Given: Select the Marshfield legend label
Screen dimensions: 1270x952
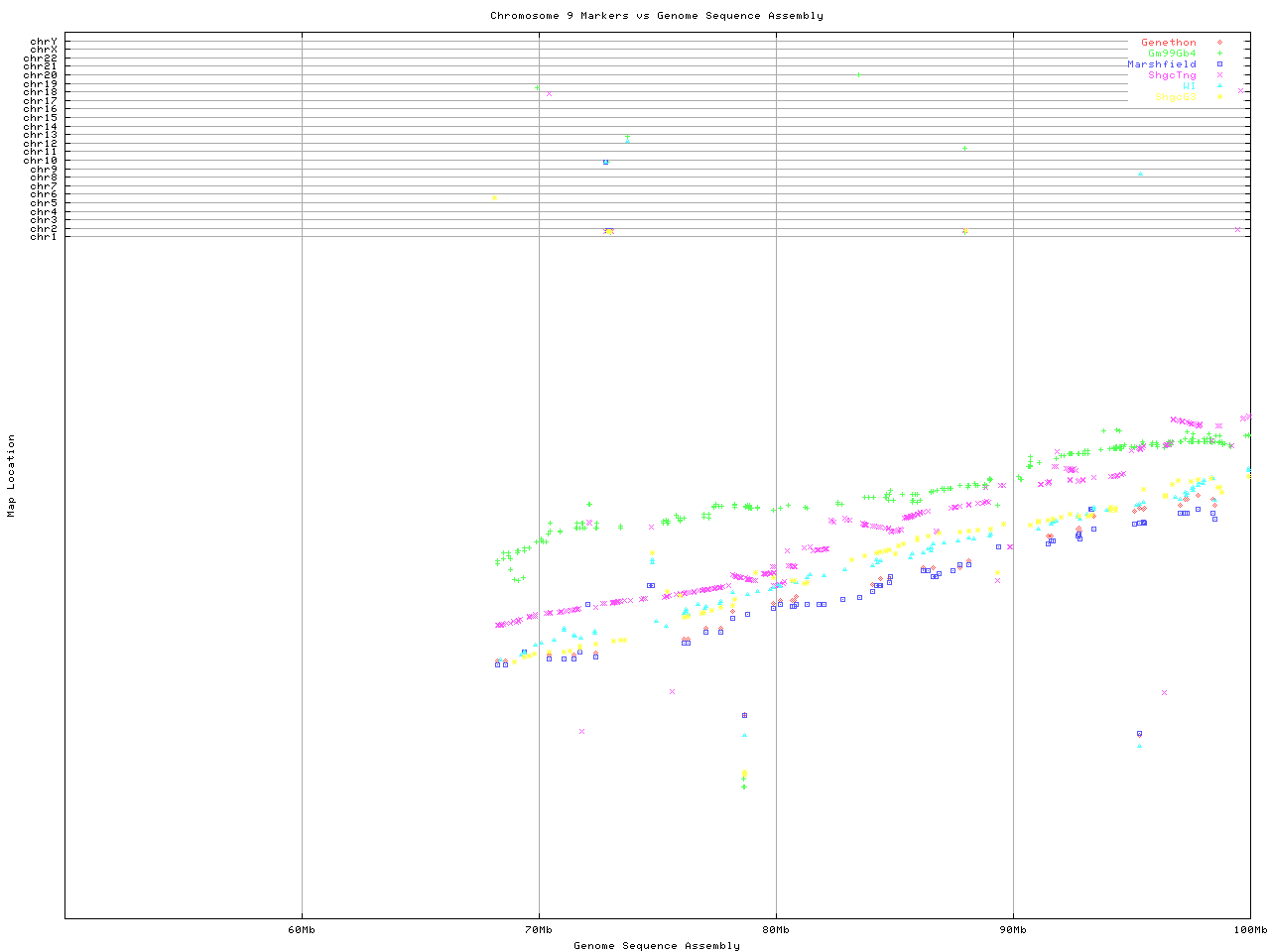Looking at the screenshot, I should [x=1161, y=64].
